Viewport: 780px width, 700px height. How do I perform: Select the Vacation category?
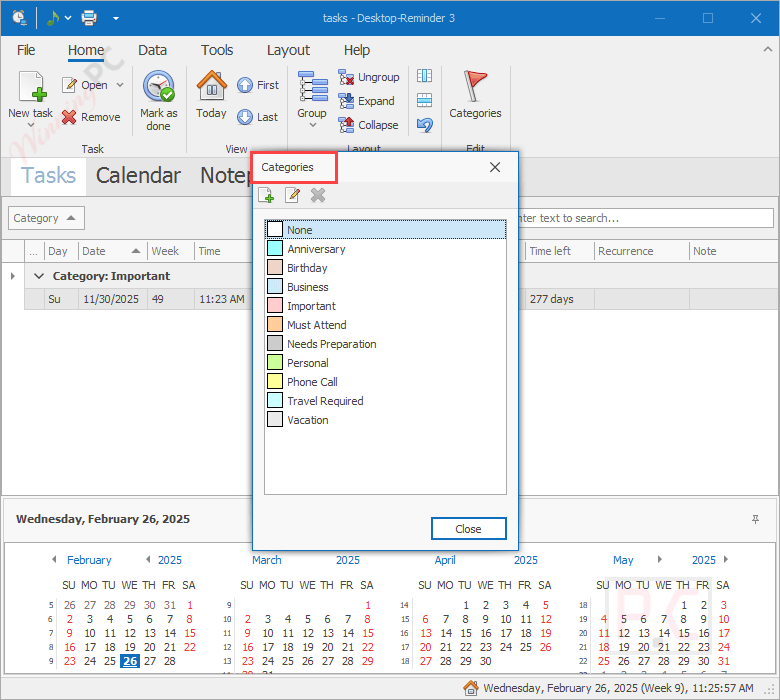click(386, 420)
